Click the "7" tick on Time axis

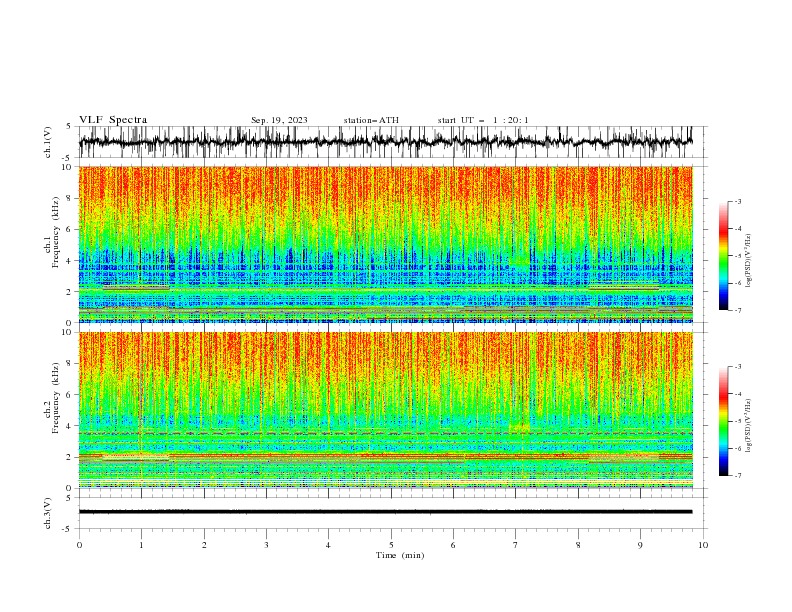[516, 545]
